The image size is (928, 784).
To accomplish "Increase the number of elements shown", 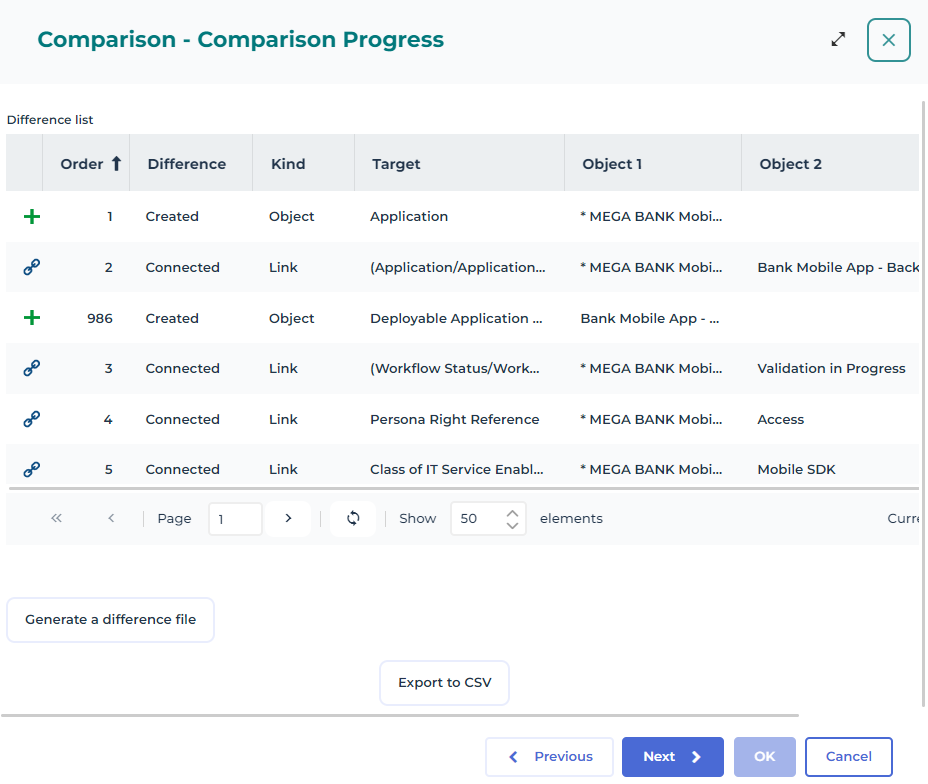I will [x=512, y=512].
